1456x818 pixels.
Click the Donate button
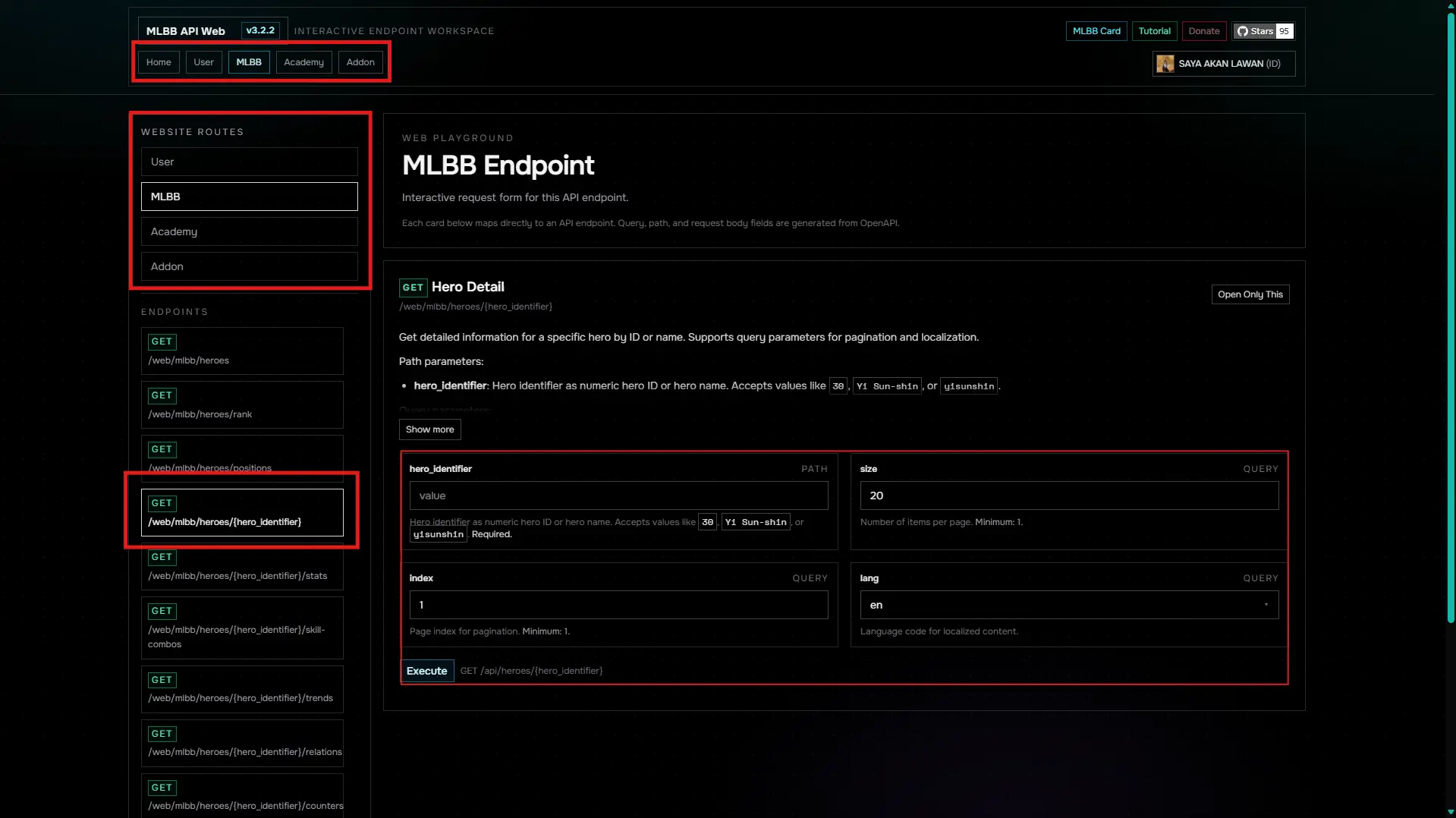[1204, 31]
